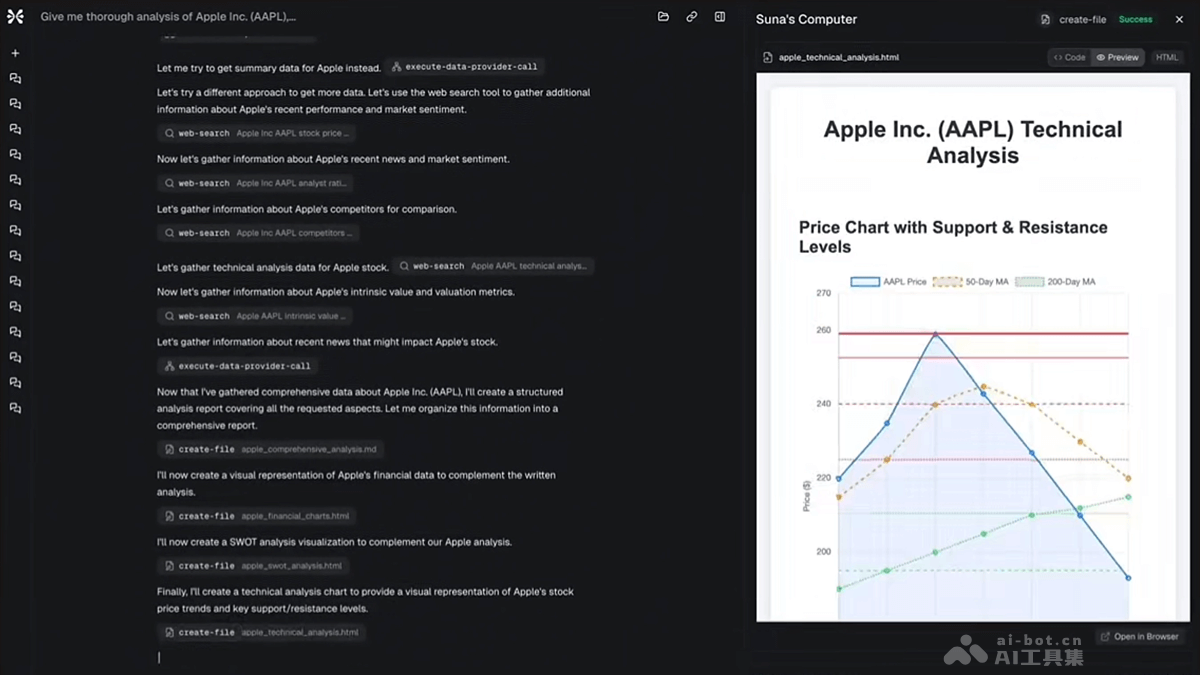This screenshot has width=1200, height=675.
Task: Open the project files folder icon
Action: click(663, 17)
